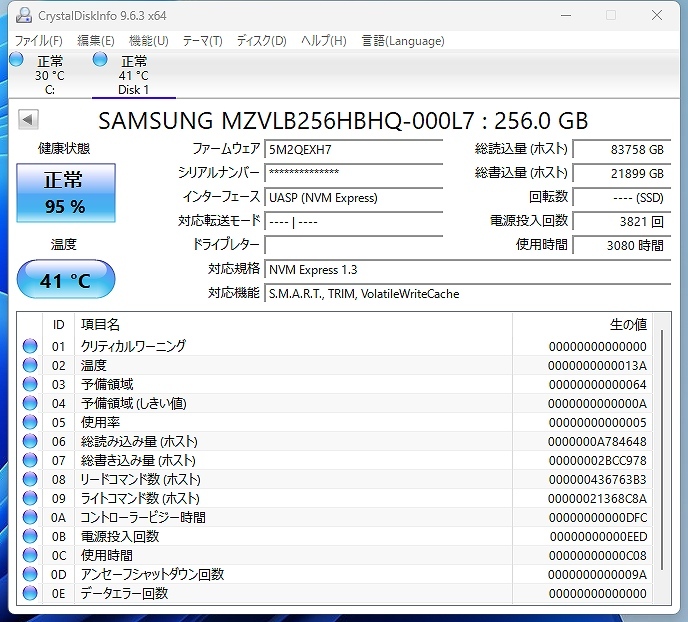The image size is (688, 622).
Task: Click status orb for row 04 予備領域 (しきい値)
Action: pyautogui.click(x=30, y=403)
